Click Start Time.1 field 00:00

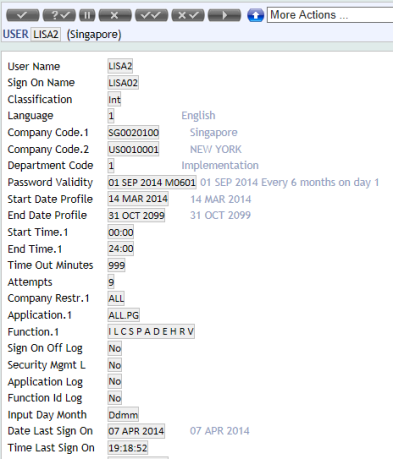pos(121,232)
